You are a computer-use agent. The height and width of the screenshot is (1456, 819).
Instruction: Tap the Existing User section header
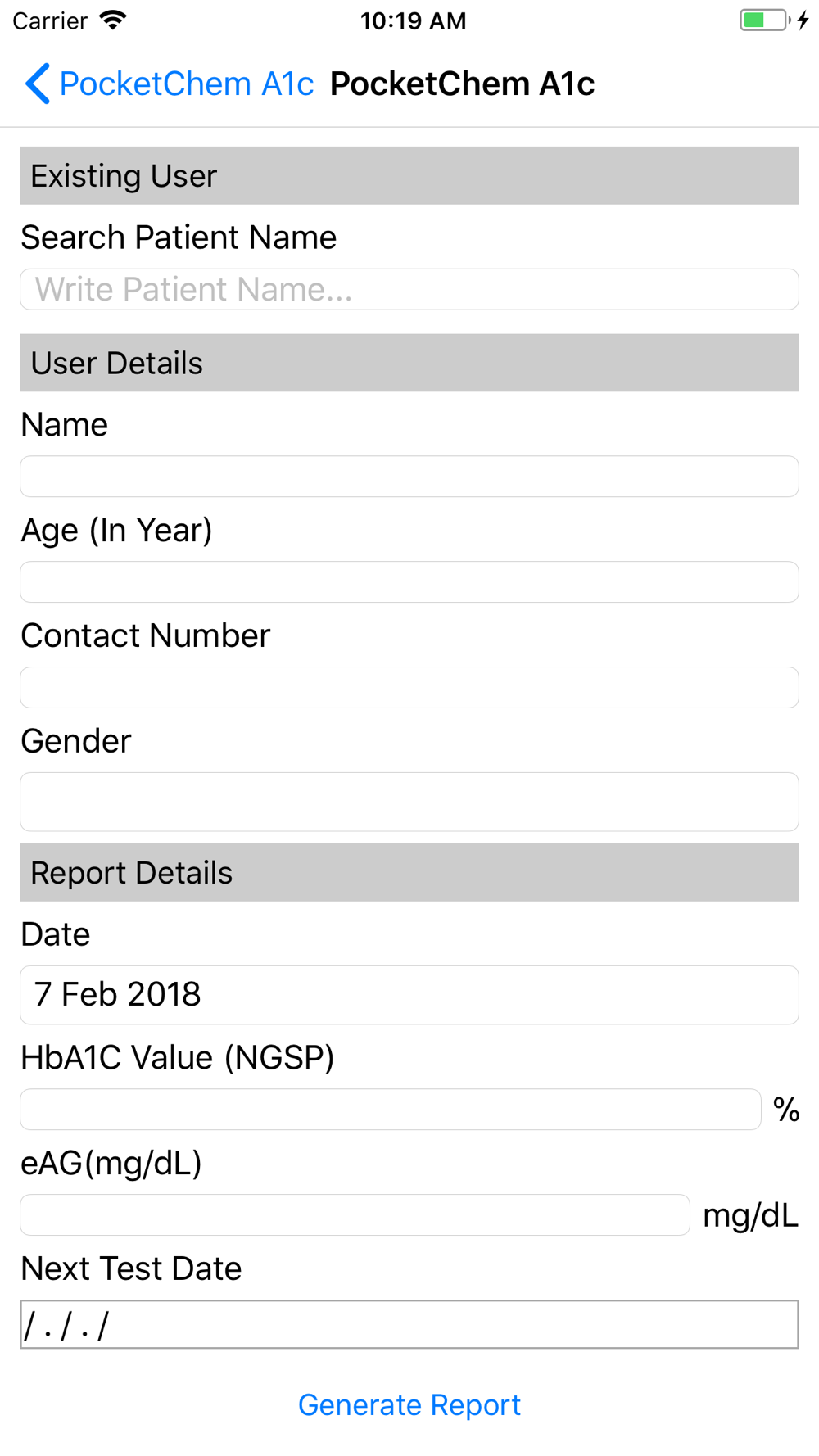(409, 176)
